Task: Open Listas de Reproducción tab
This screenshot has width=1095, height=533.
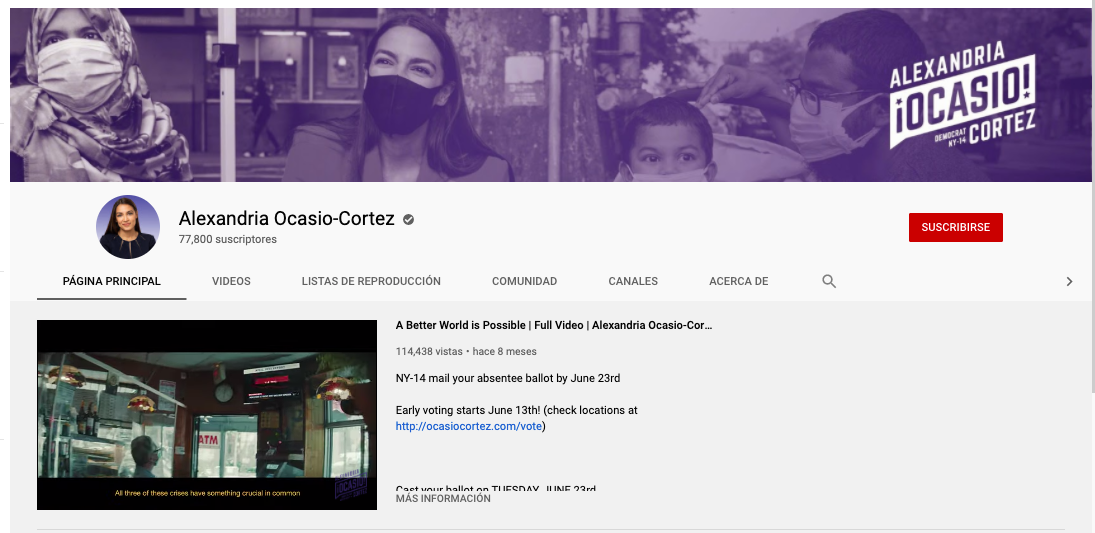Action: pyautogui.click(x=371, y=282)
